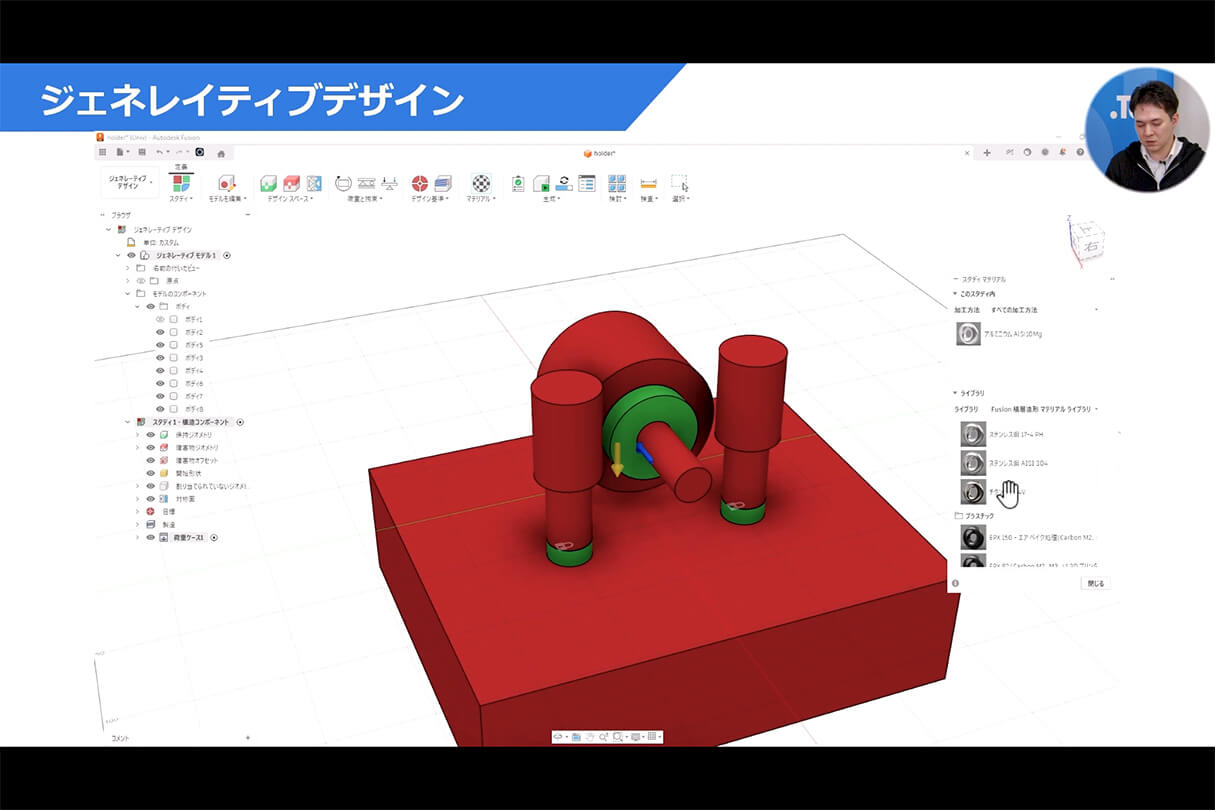Image resolution: width=1215 pixels, height=810 pixels.
Task: Toggle visibility of ボディ2
Action: [160, 332]
